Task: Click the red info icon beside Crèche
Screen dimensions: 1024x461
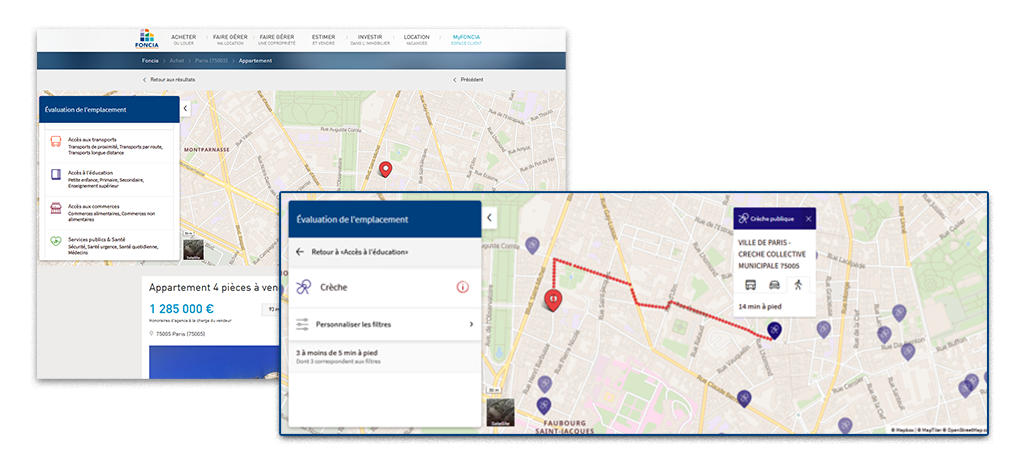Action: pos(462,287)
